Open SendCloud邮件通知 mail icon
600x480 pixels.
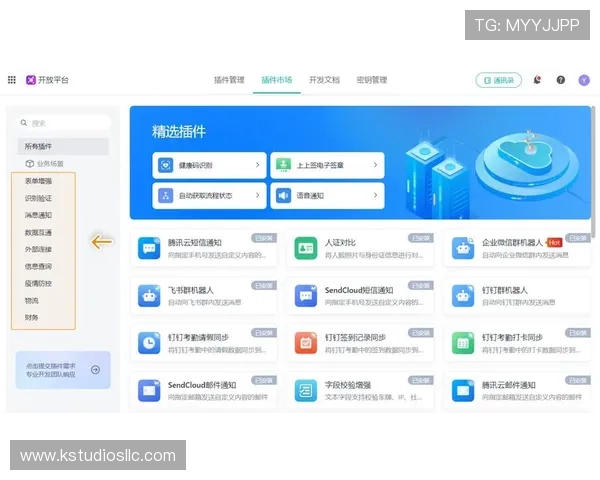tap(149, 390)
